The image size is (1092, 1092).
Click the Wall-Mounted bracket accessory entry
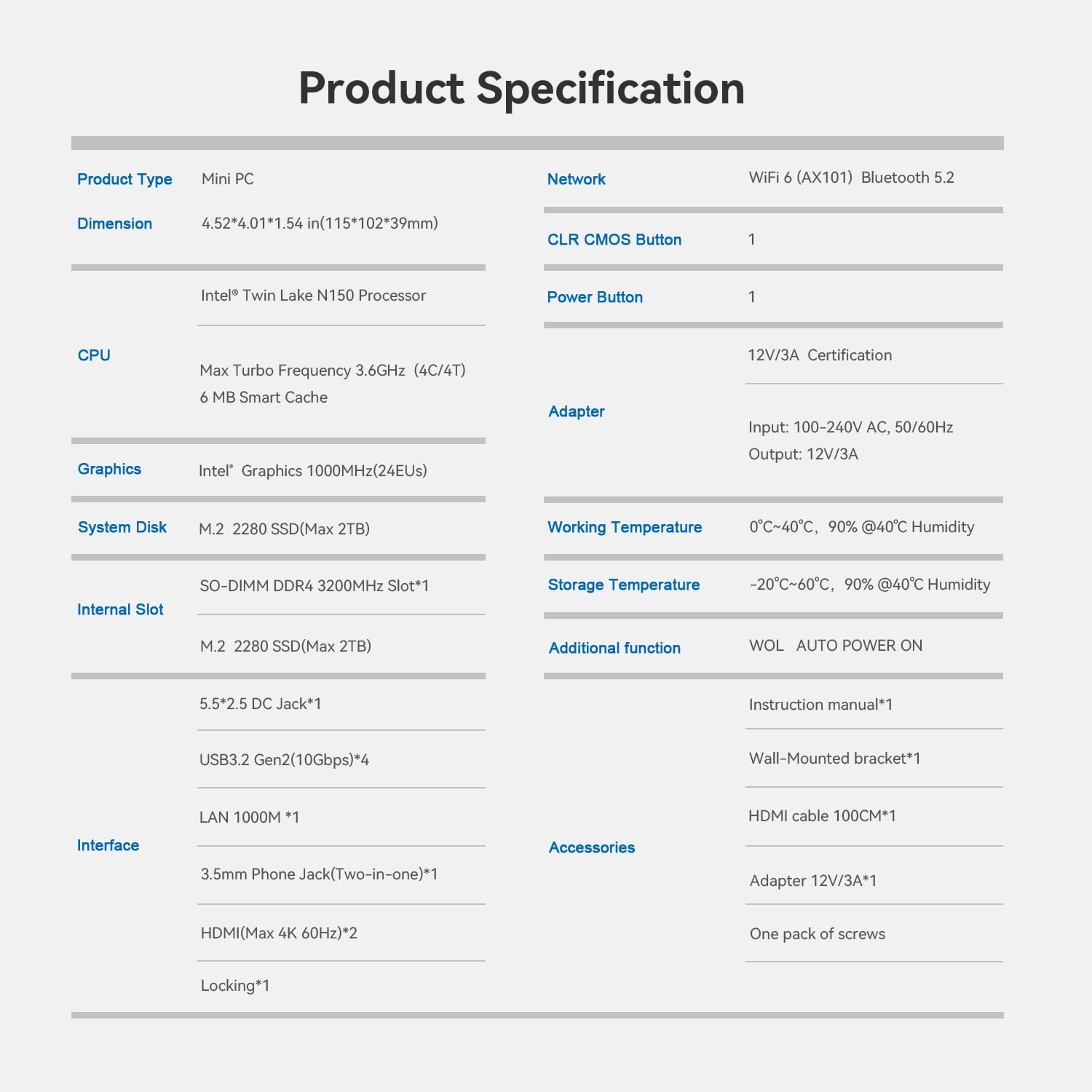click(x=834, y=759)
